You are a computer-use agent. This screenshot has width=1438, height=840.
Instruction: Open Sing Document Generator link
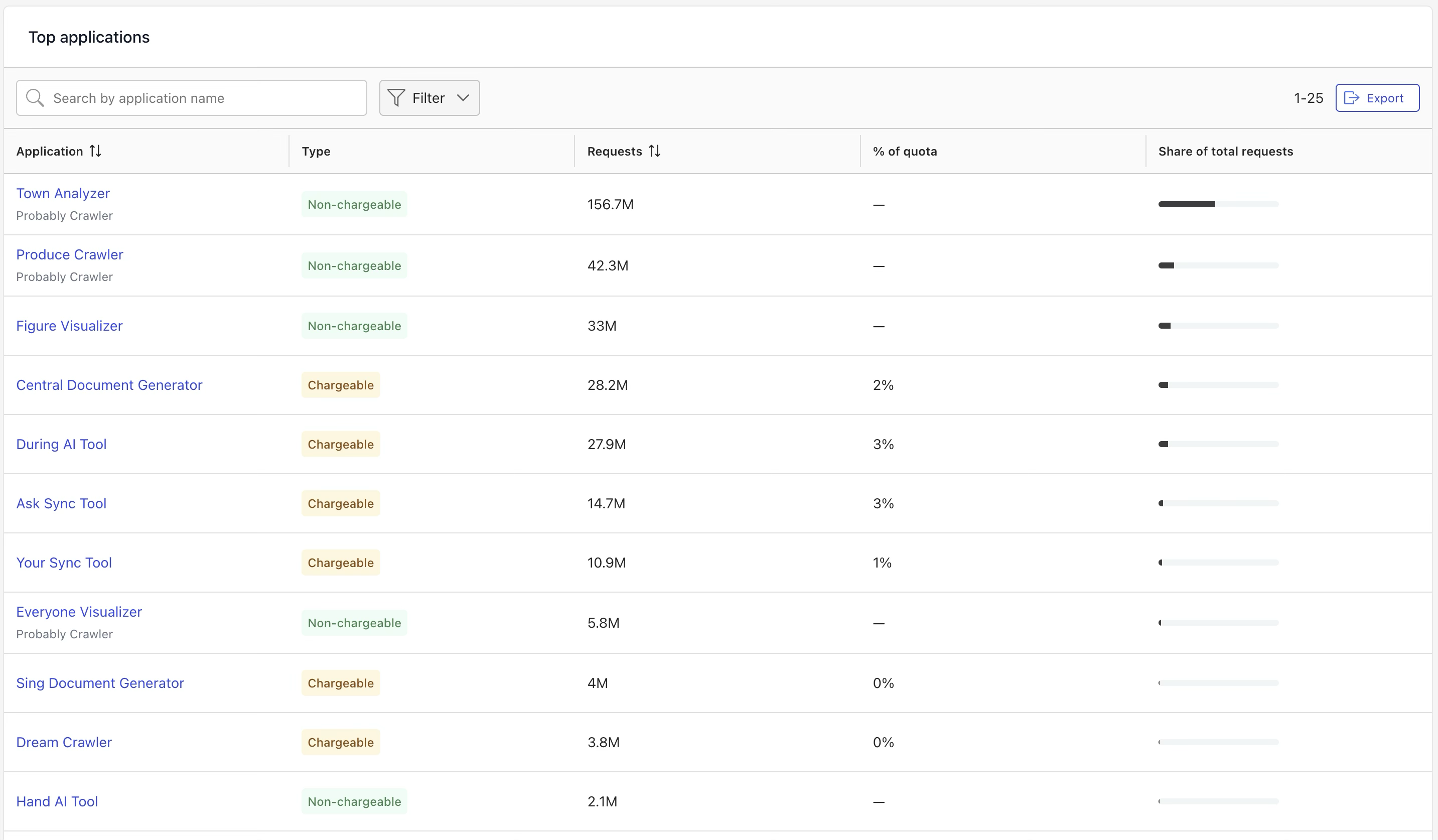[100, 683]
